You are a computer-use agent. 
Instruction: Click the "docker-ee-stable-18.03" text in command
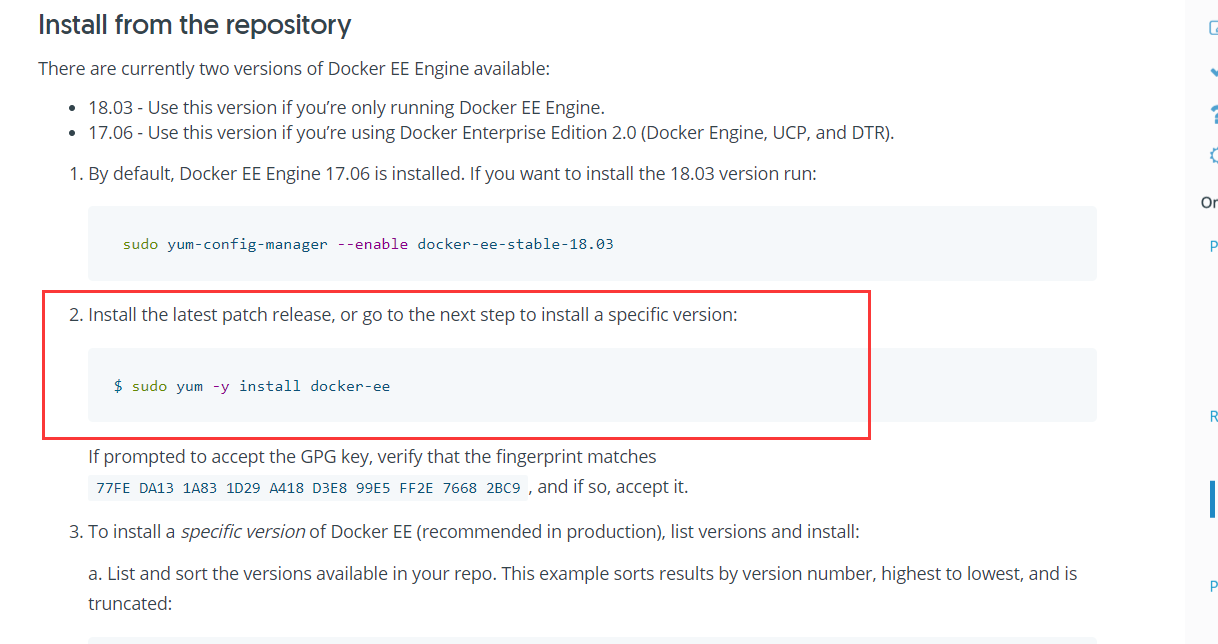click(x=515, y=244)
